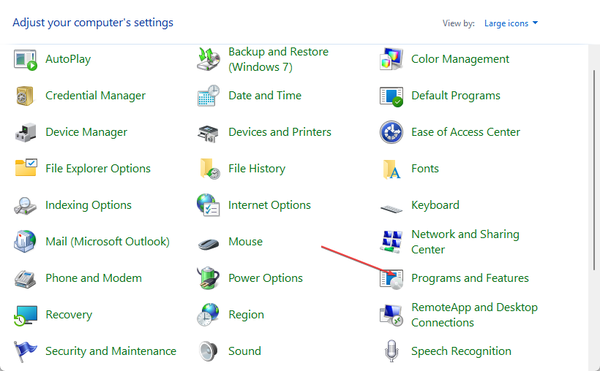Open the Date and Time calendar icon
Screen dimensions: 600x371
tap(209, 96)
